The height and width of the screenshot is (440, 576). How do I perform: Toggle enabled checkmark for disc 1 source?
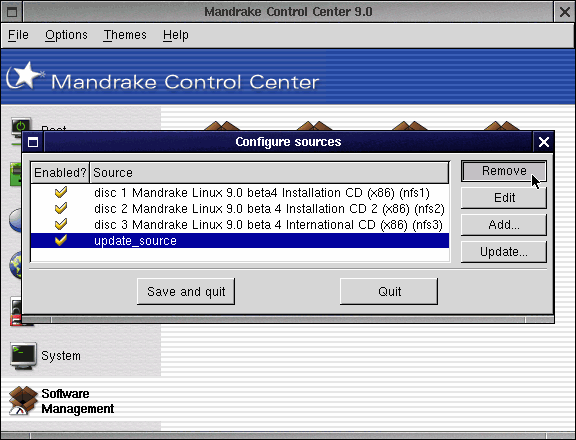point(61,192)
